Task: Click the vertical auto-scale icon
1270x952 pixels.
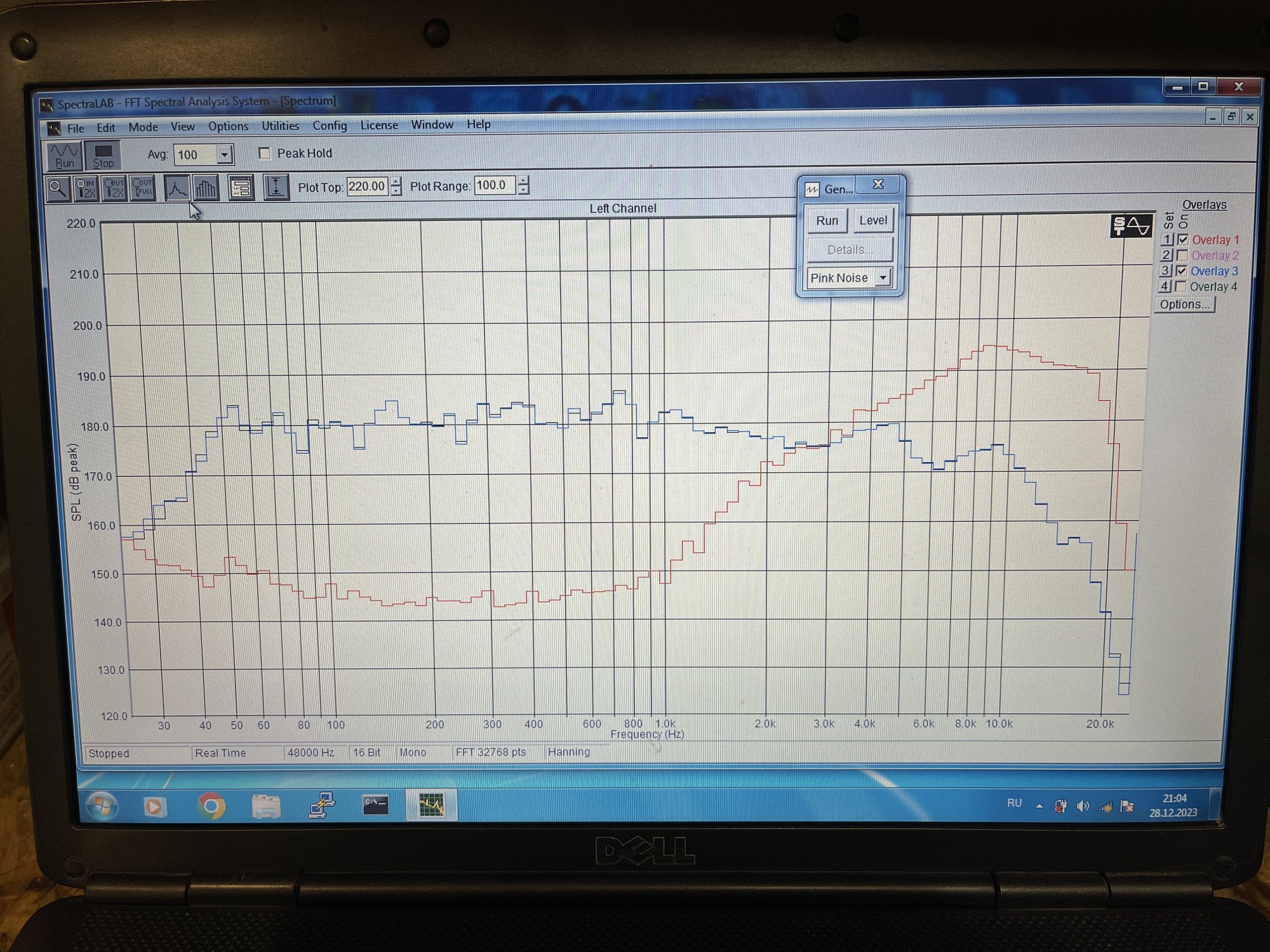Action: tap(276, 187)
